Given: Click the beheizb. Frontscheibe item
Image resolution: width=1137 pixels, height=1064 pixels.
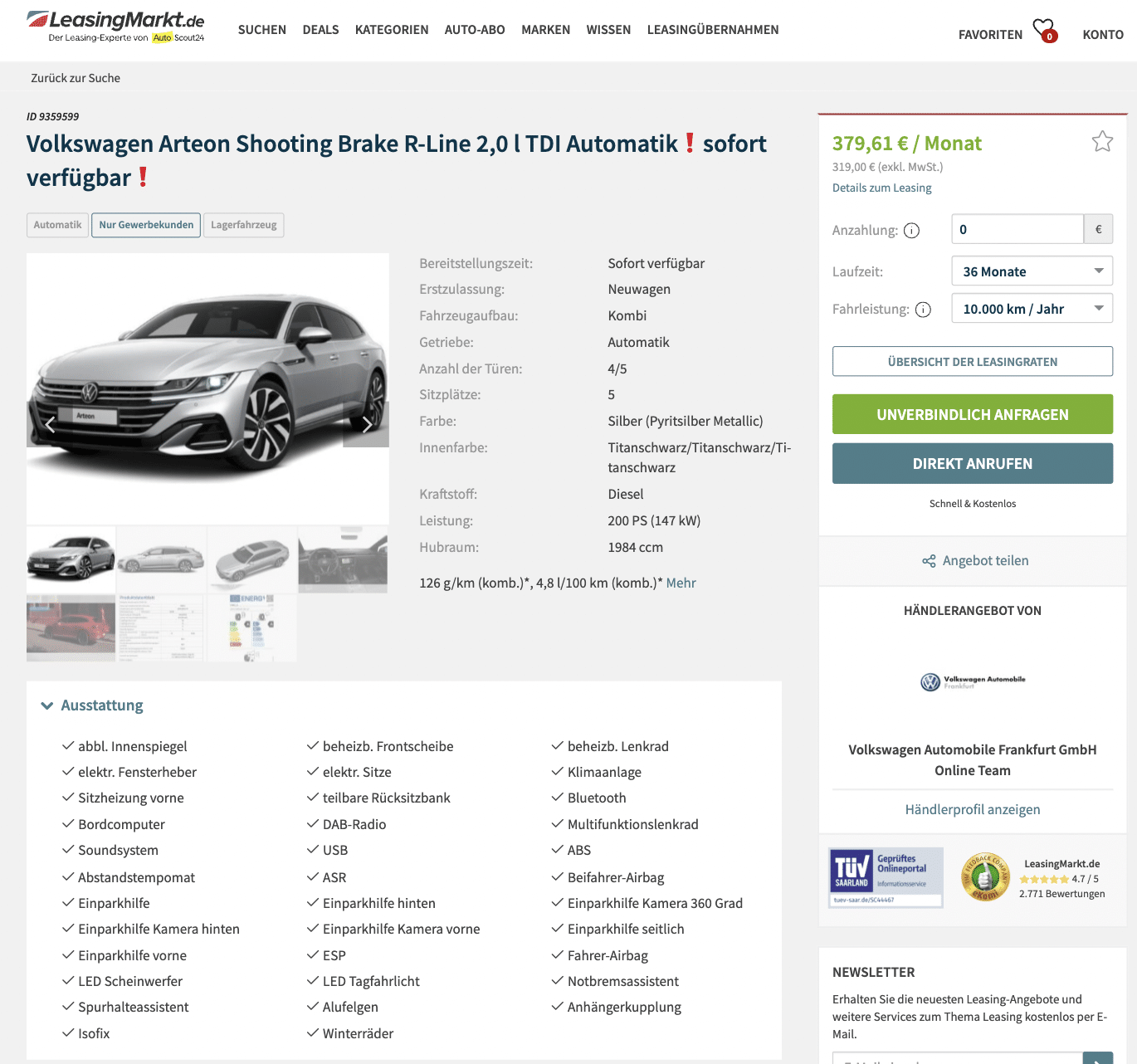Looking at the screenshot, I should tap(388, 746).
